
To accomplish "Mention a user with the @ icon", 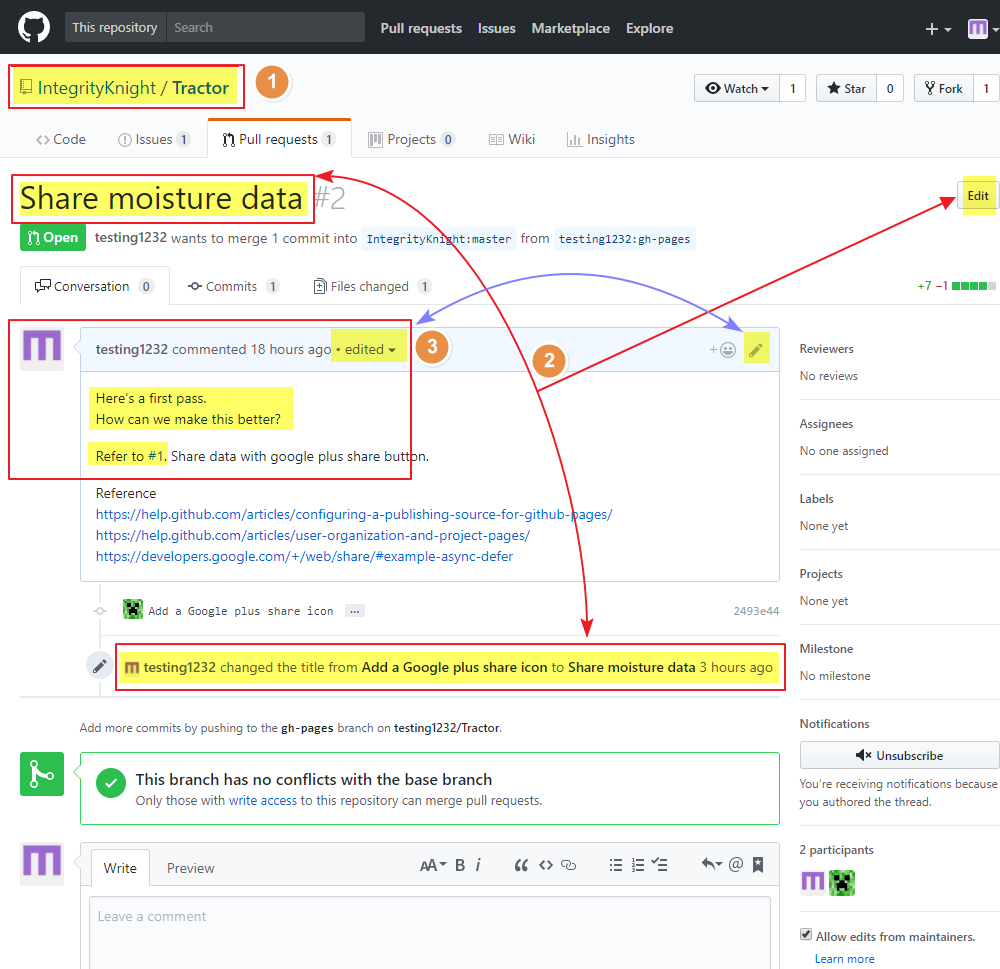I will [736, 866].
